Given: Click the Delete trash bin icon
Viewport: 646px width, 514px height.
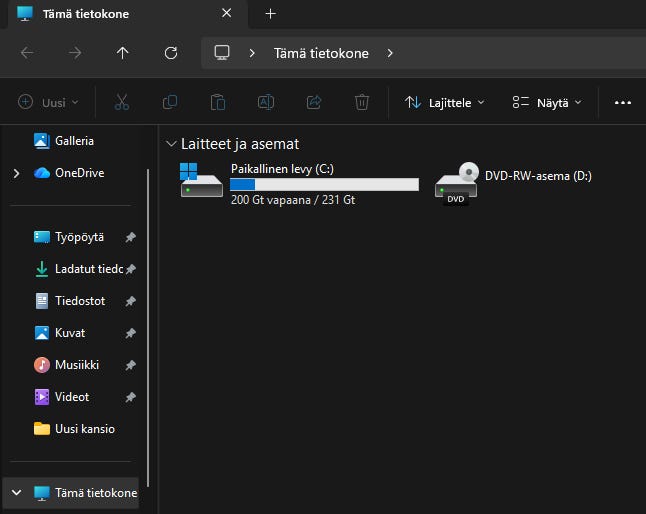Looking at the screenshot, I should 362,102.
